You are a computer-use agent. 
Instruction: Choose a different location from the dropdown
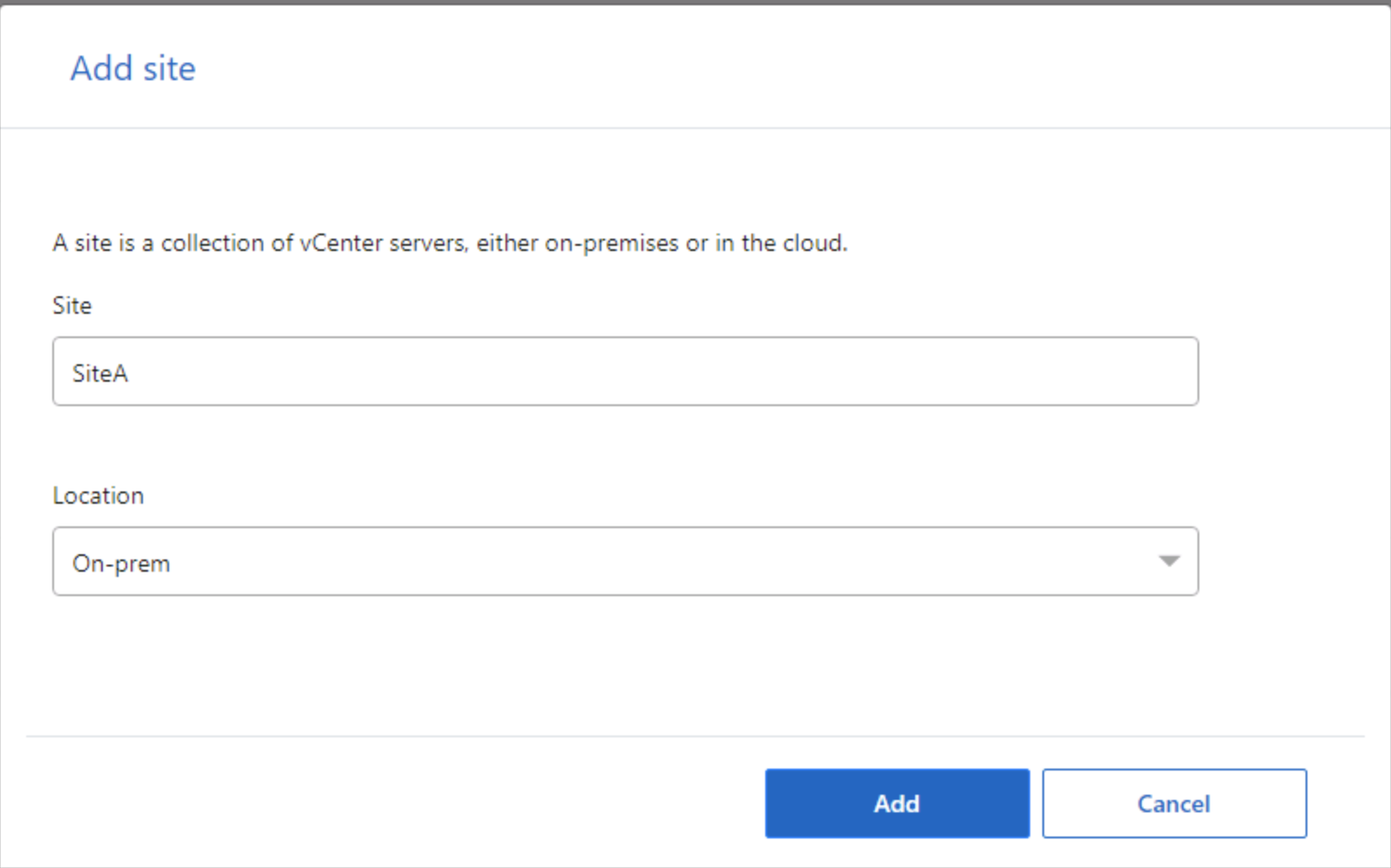click(x=1170, y=561)
